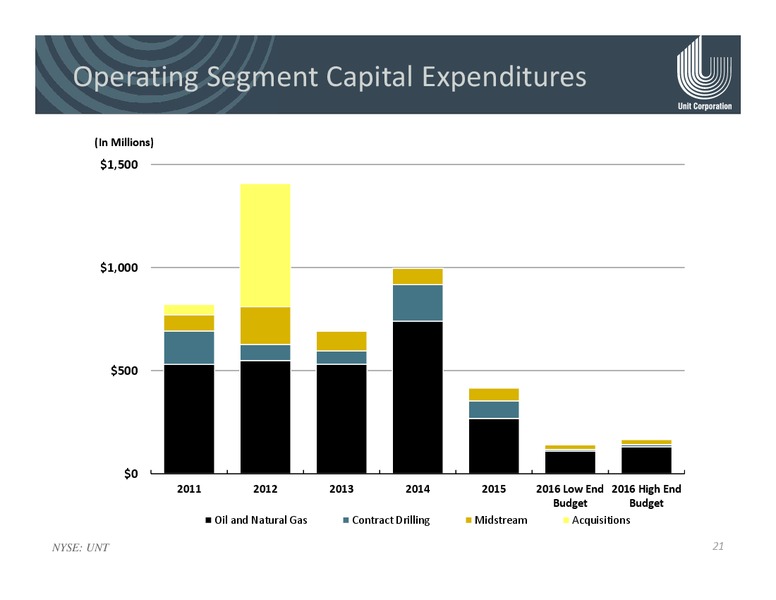This screenshot has width=776, height=600.
Task: Click the 2012 x-axis label
Action: coord(265,489)
